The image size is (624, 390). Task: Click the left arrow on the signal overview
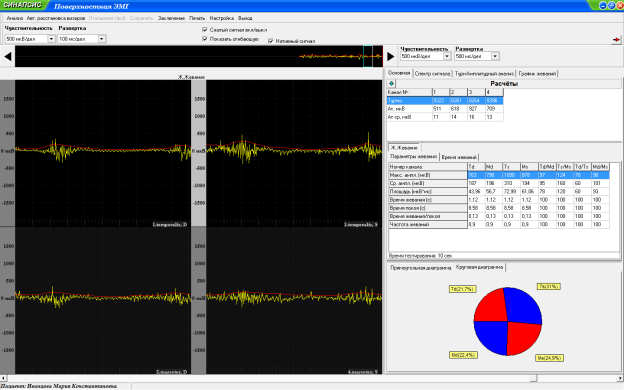(8, 57)
